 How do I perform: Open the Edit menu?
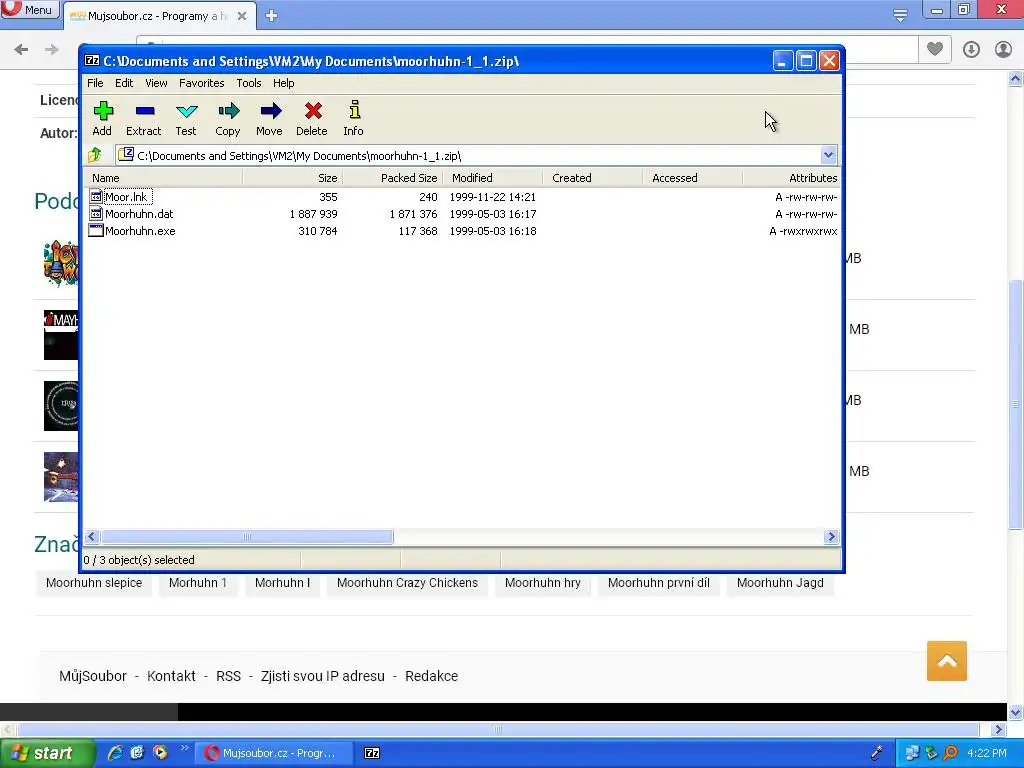click(124, 83)
